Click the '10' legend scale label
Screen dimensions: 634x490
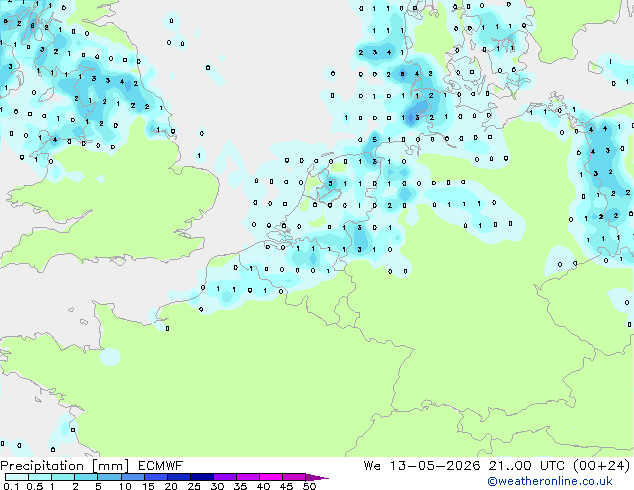coord(125,486)
